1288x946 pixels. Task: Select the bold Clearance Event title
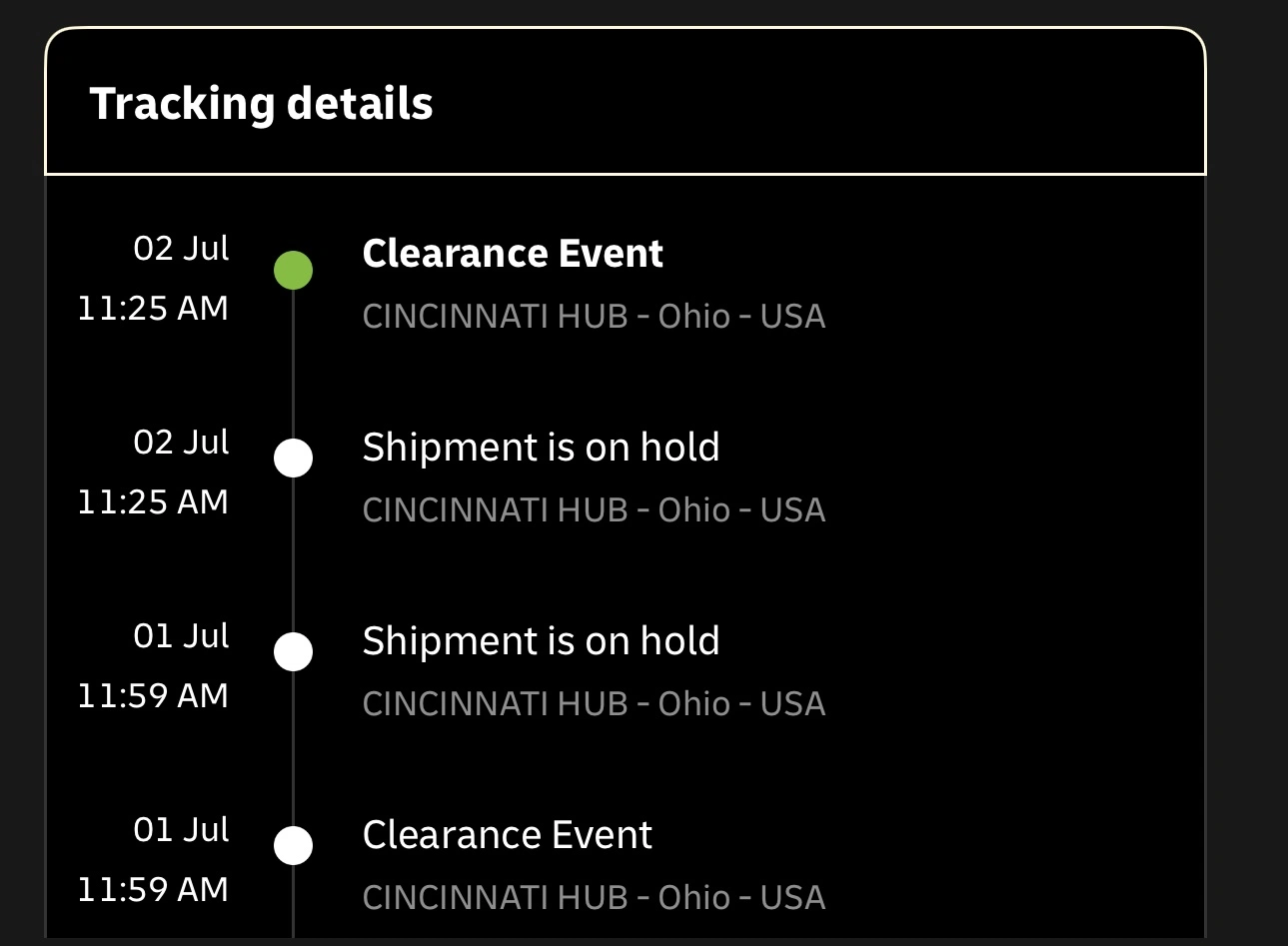pyautogui.click(x=513, y=254)
